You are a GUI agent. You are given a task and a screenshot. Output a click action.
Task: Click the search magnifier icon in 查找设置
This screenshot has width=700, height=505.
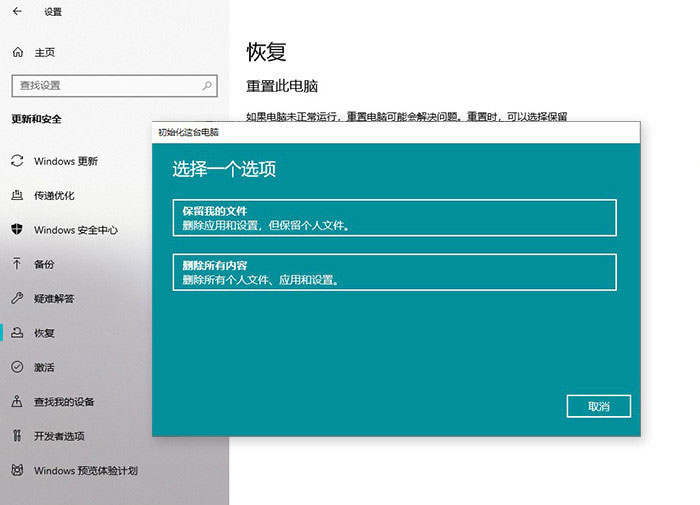point(207,86)
